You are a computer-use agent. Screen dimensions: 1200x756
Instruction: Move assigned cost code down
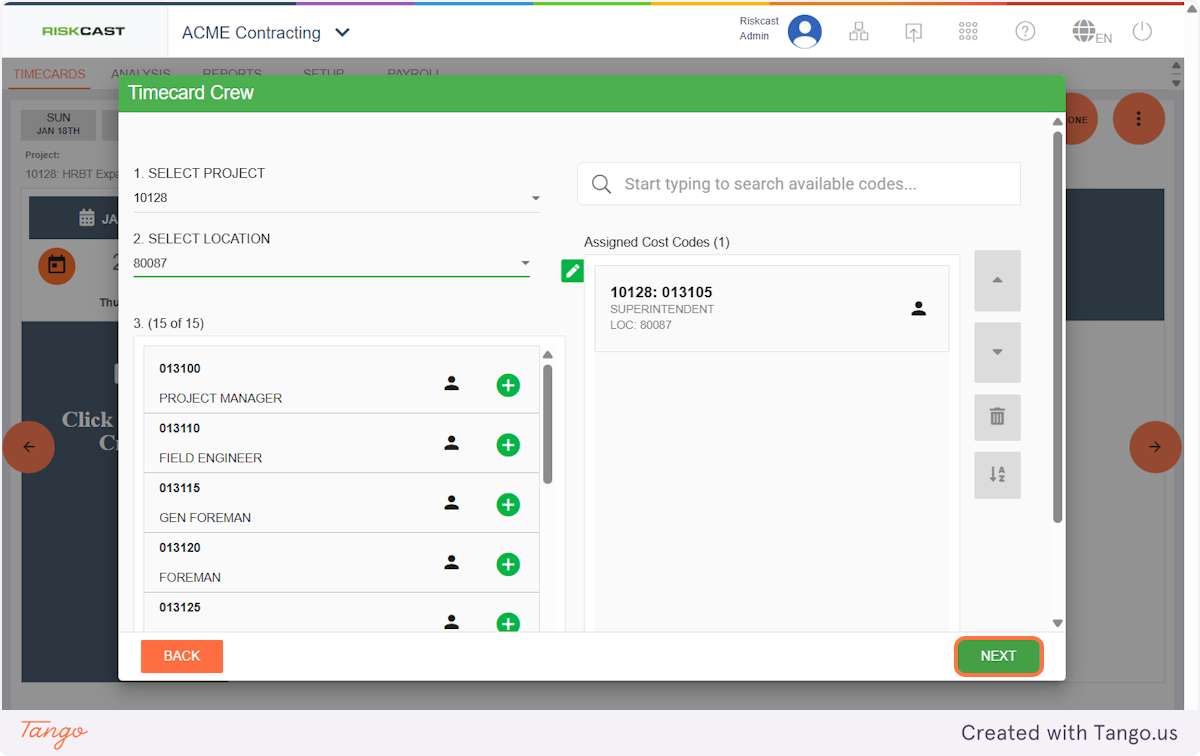(997, 352)
